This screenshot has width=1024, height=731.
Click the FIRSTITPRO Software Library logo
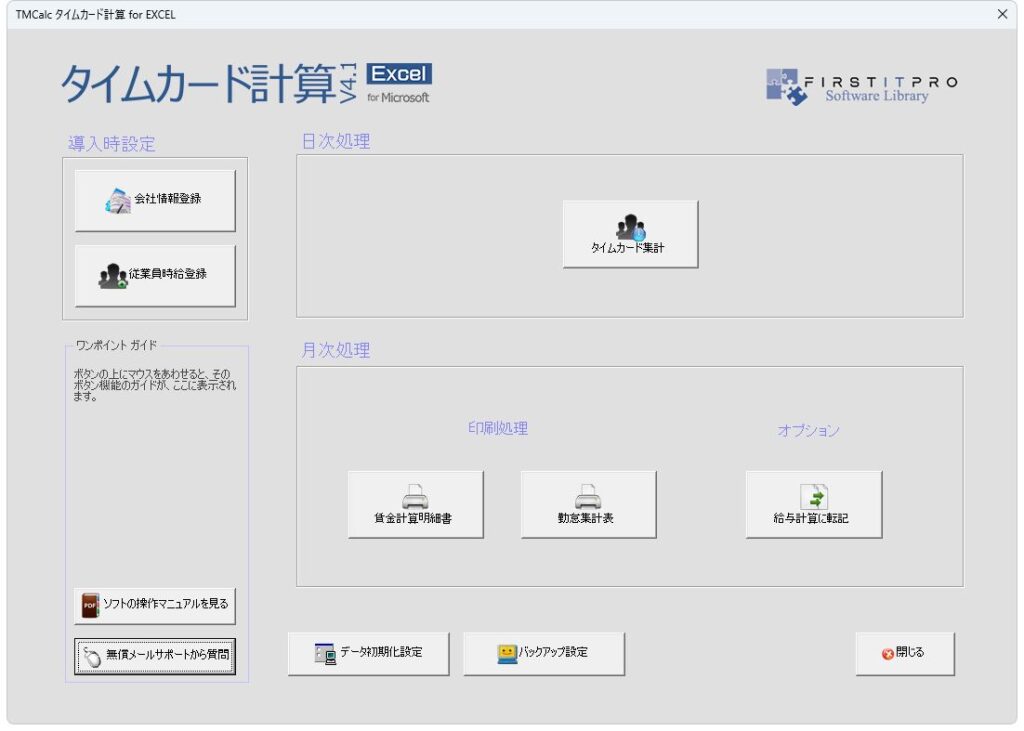tap(860, 88)
